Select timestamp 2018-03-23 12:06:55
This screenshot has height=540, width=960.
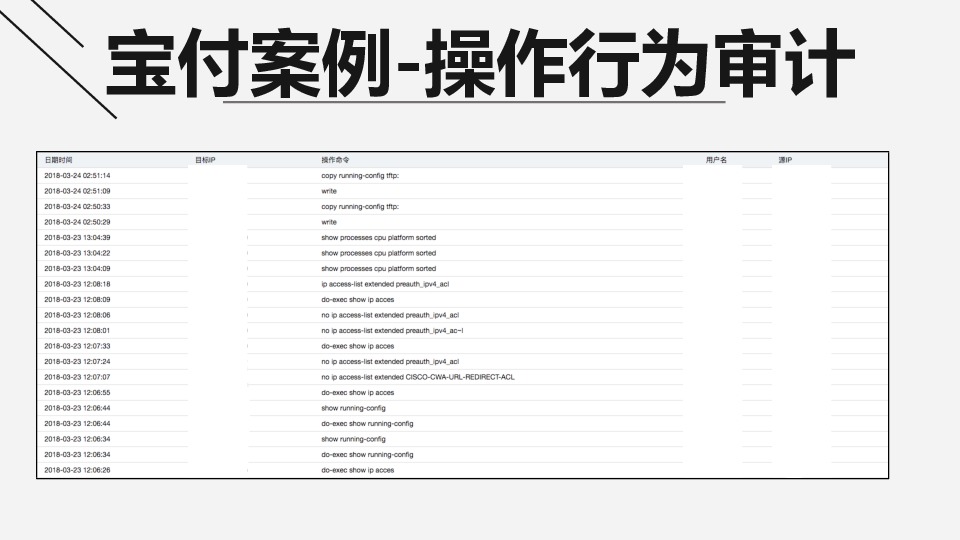(x=77, y=392)
